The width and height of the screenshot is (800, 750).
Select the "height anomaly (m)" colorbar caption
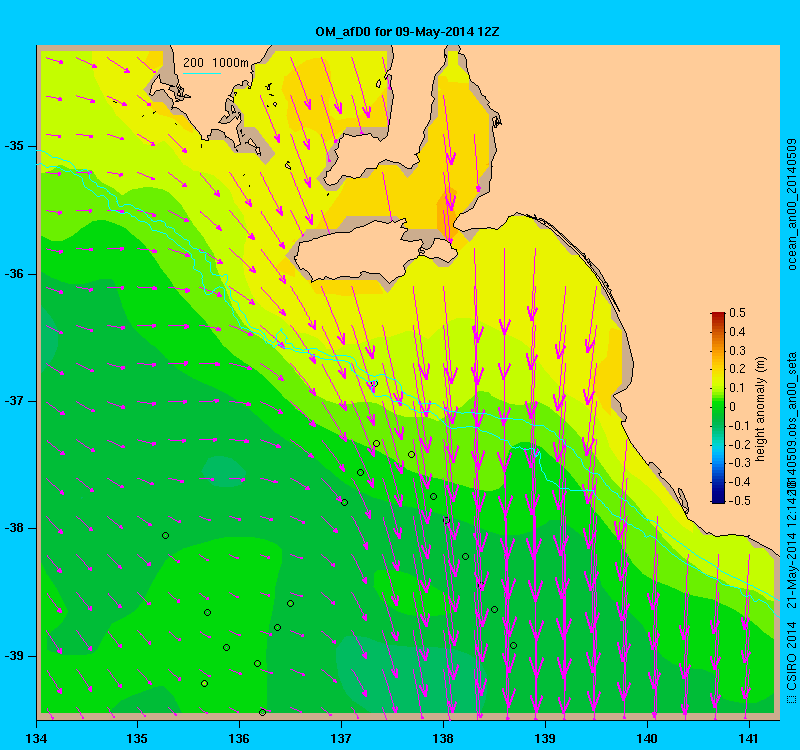[x=760, y=409]
